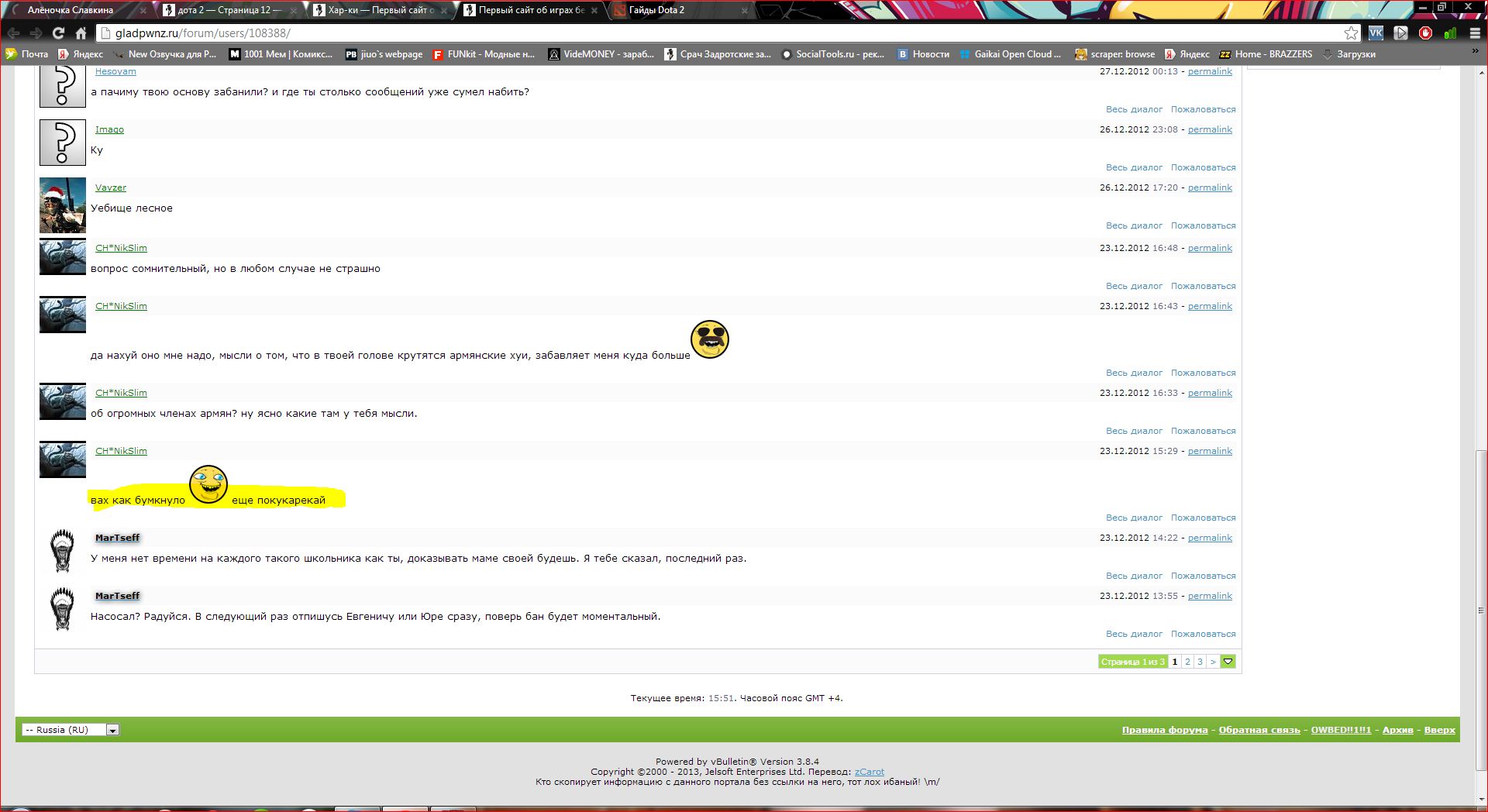1488x812 pixels.
Task: Click Imago's question mark avatar
Action: 63,143
